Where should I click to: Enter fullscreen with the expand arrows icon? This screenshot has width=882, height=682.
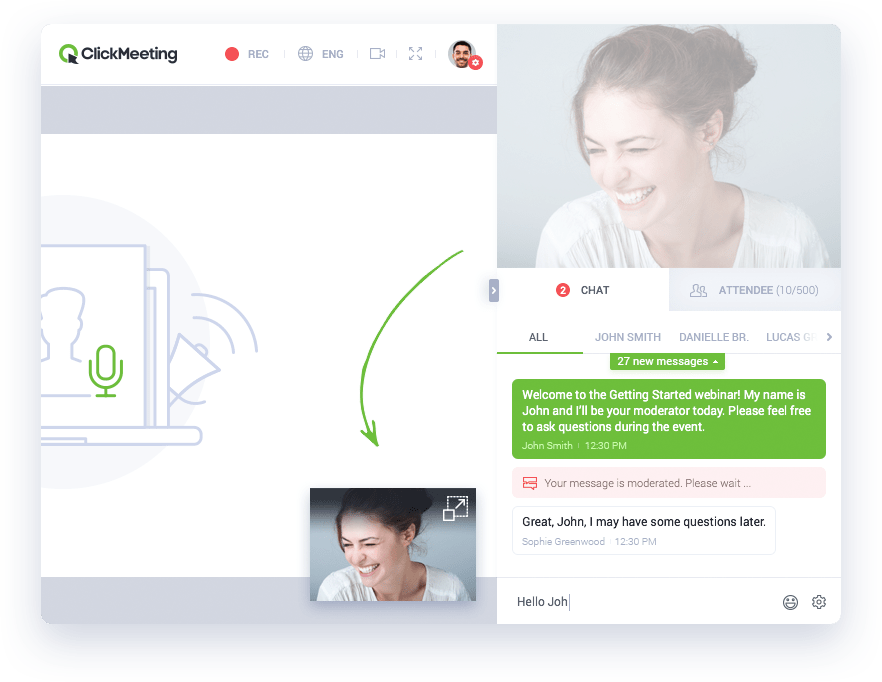416,54
